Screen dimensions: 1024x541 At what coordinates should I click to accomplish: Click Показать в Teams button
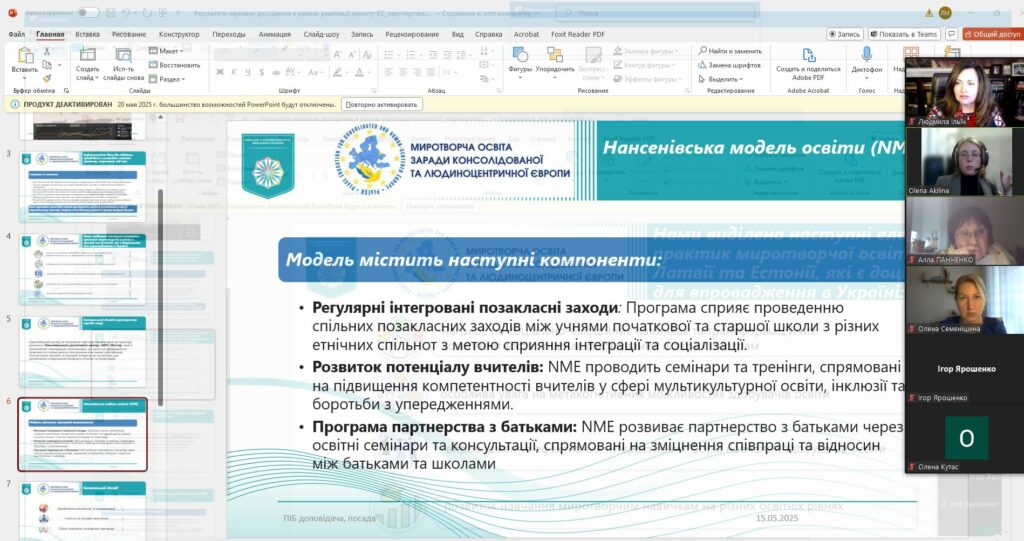(x=904, y=34)
